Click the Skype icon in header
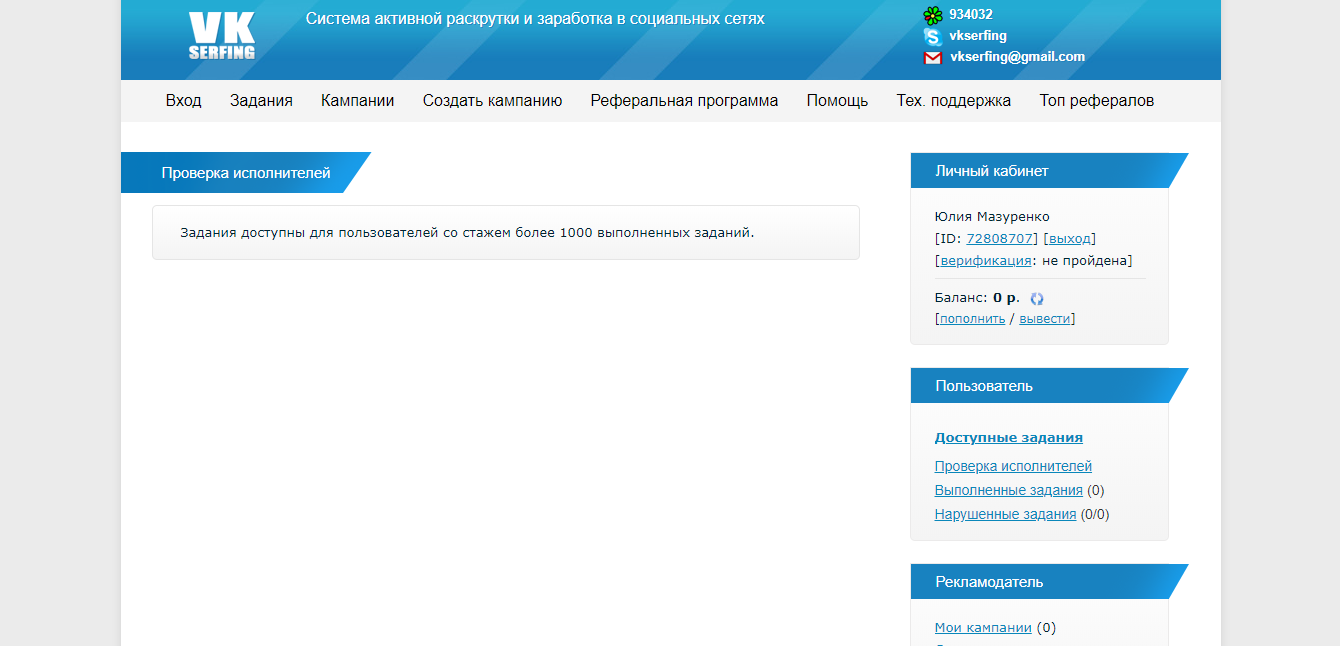 [x=932, y=36]
